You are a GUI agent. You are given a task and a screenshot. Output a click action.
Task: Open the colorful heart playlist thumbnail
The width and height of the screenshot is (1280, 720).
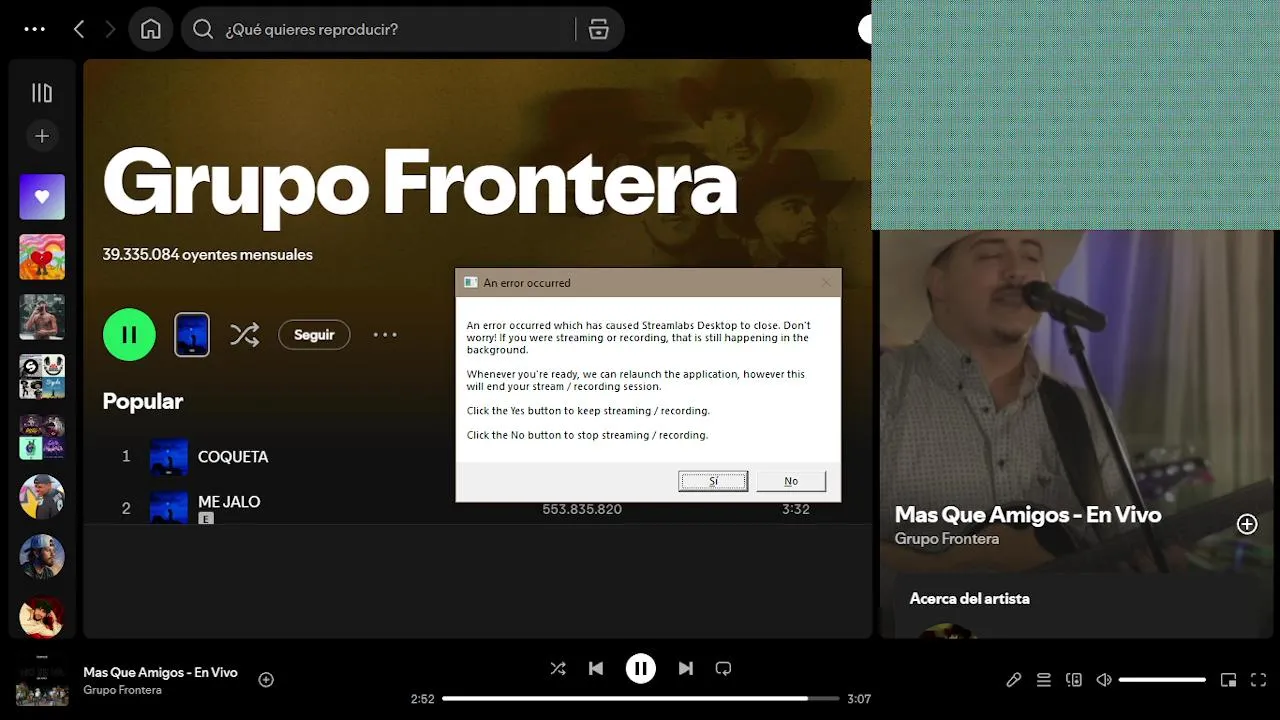(x=42, y=257)
